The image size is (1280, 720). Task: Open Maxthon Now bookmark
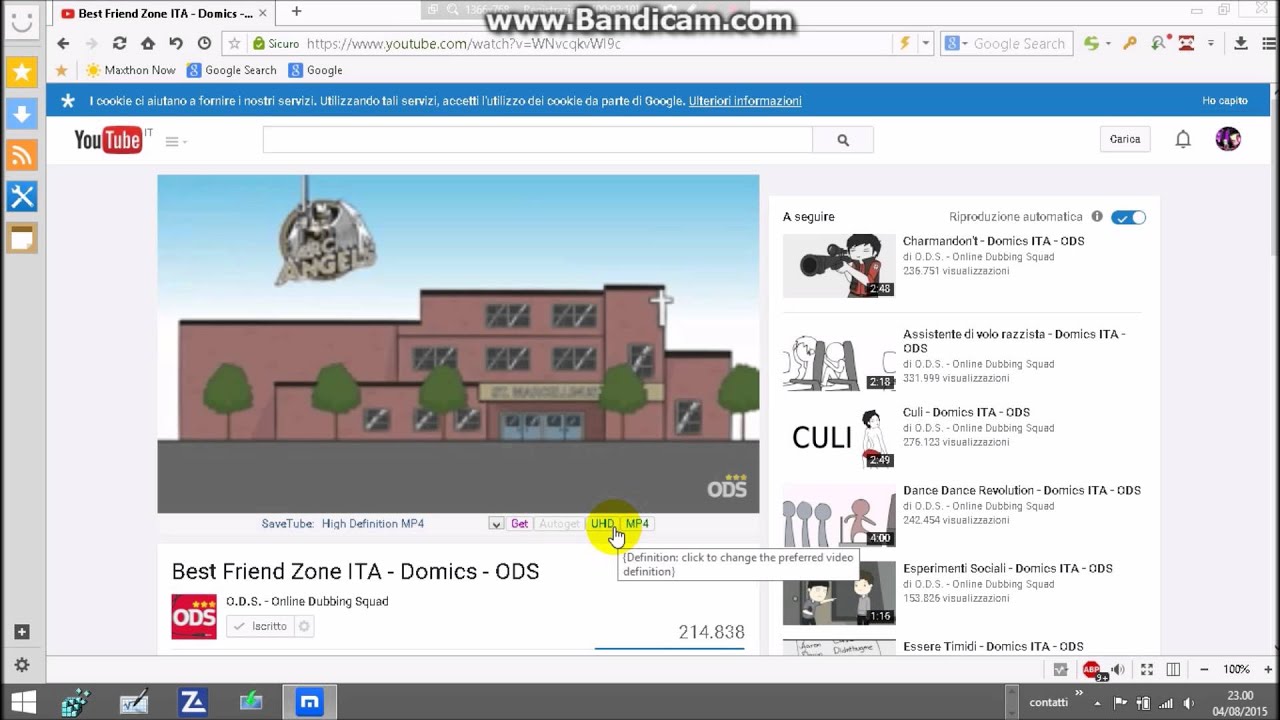tap(130, 70)
